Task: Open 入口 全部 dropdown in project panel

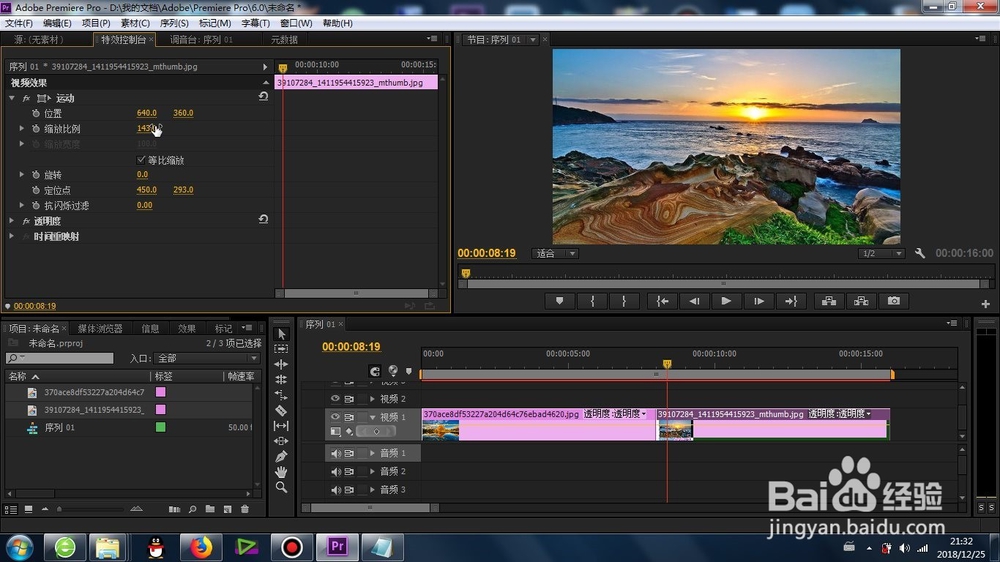Action: [207, 359]
